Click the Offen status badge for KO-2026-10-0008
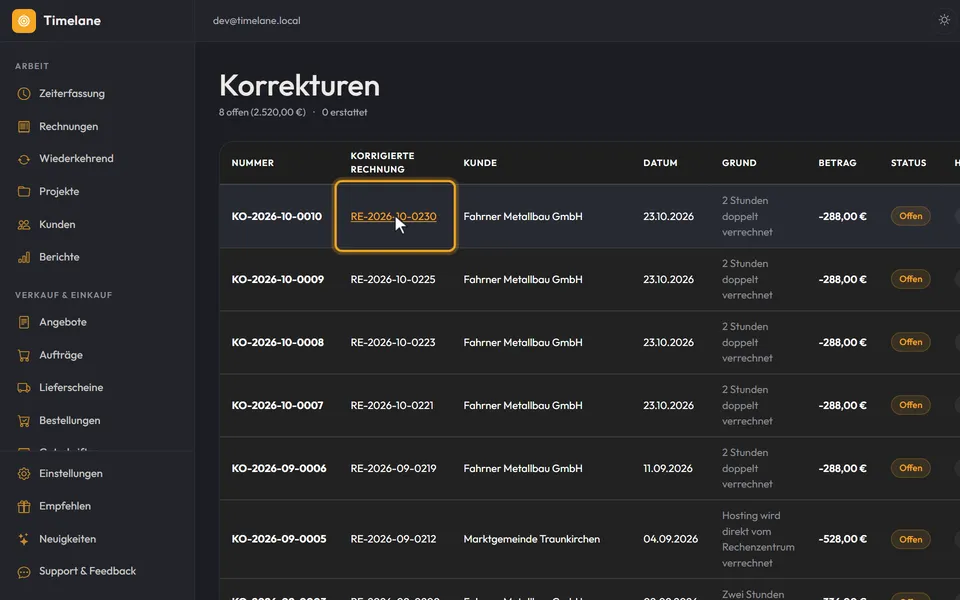Screen dimensions: 960x600 910,342
